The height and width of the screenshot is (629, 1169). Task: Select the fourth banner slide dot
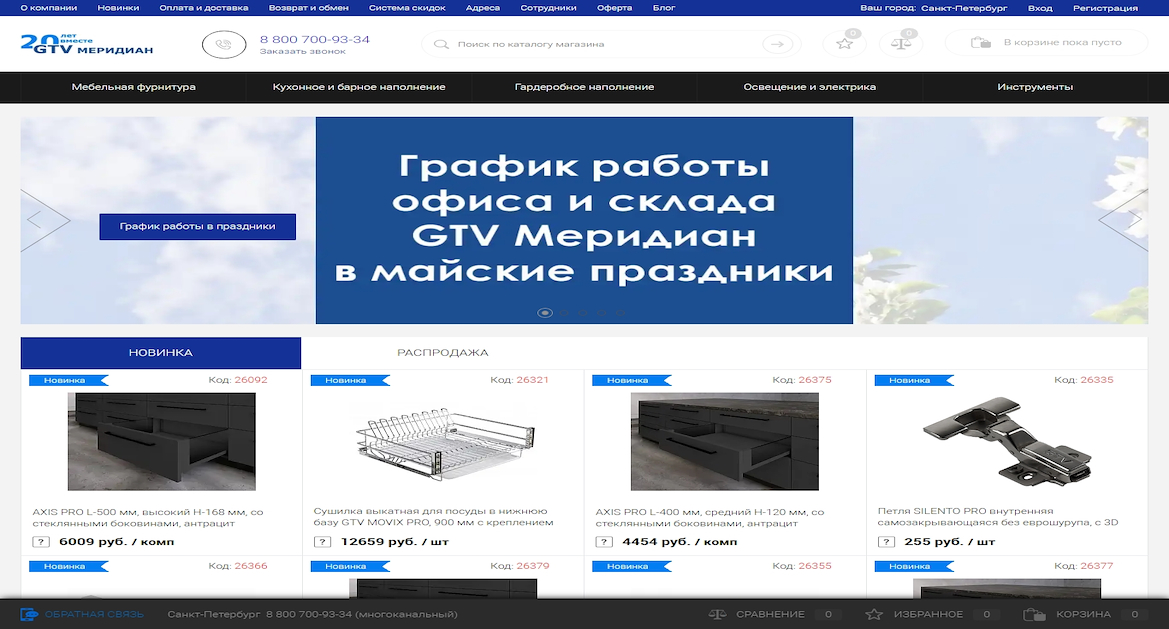point(602,313)
